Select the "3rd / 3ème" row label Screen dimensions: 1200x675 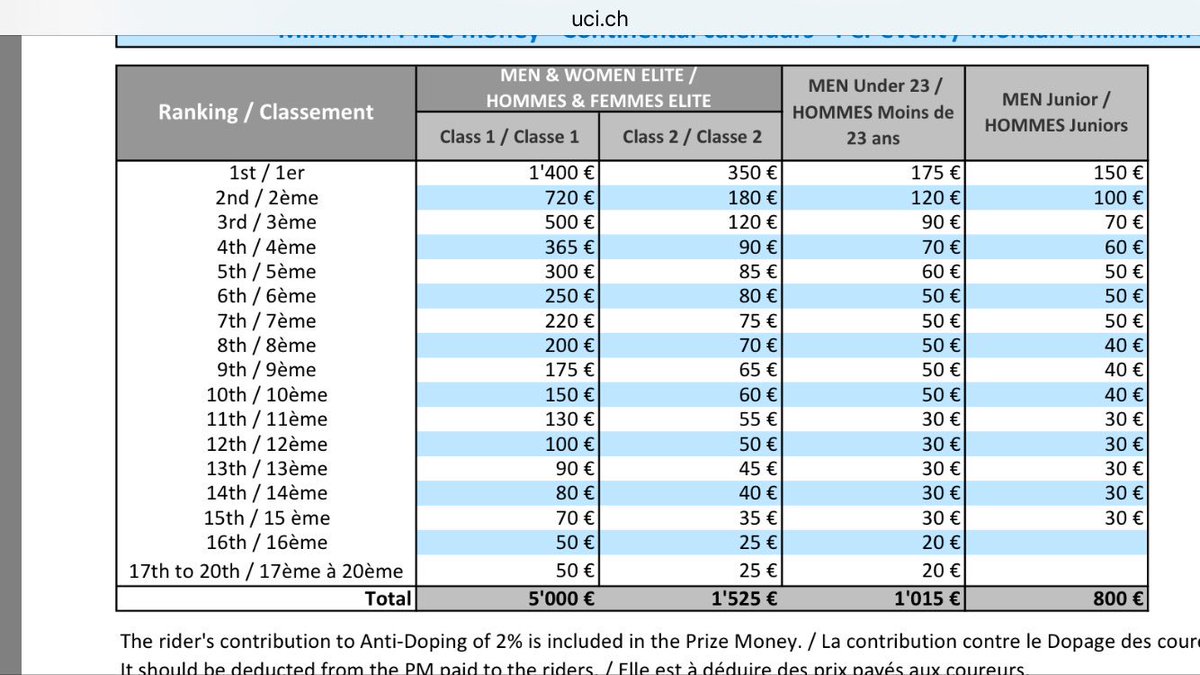coord(266,222)
